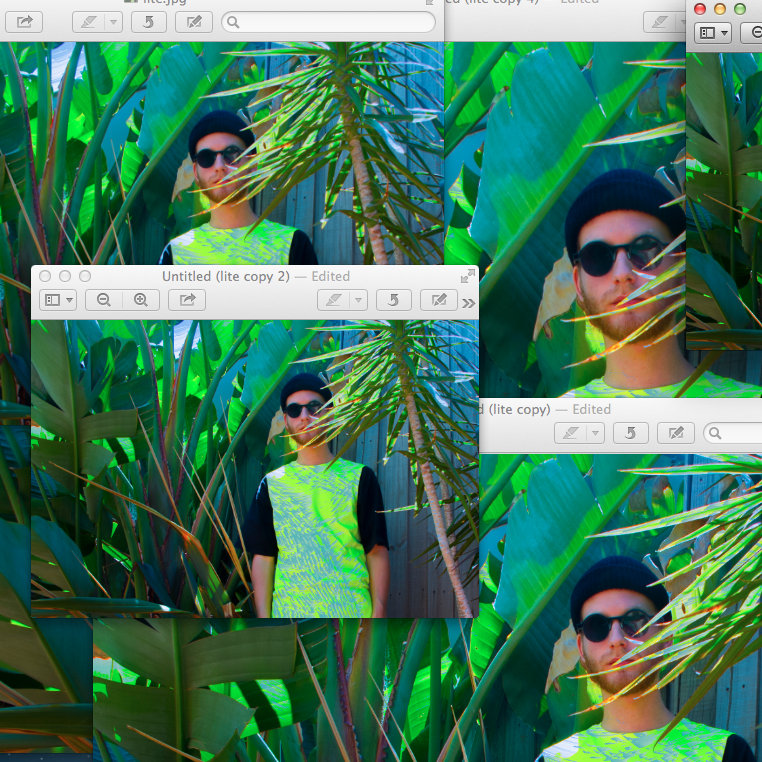Click the 'Untitled (lite copy 2)' window title
The image size is (762, 762).
(255, 276)
